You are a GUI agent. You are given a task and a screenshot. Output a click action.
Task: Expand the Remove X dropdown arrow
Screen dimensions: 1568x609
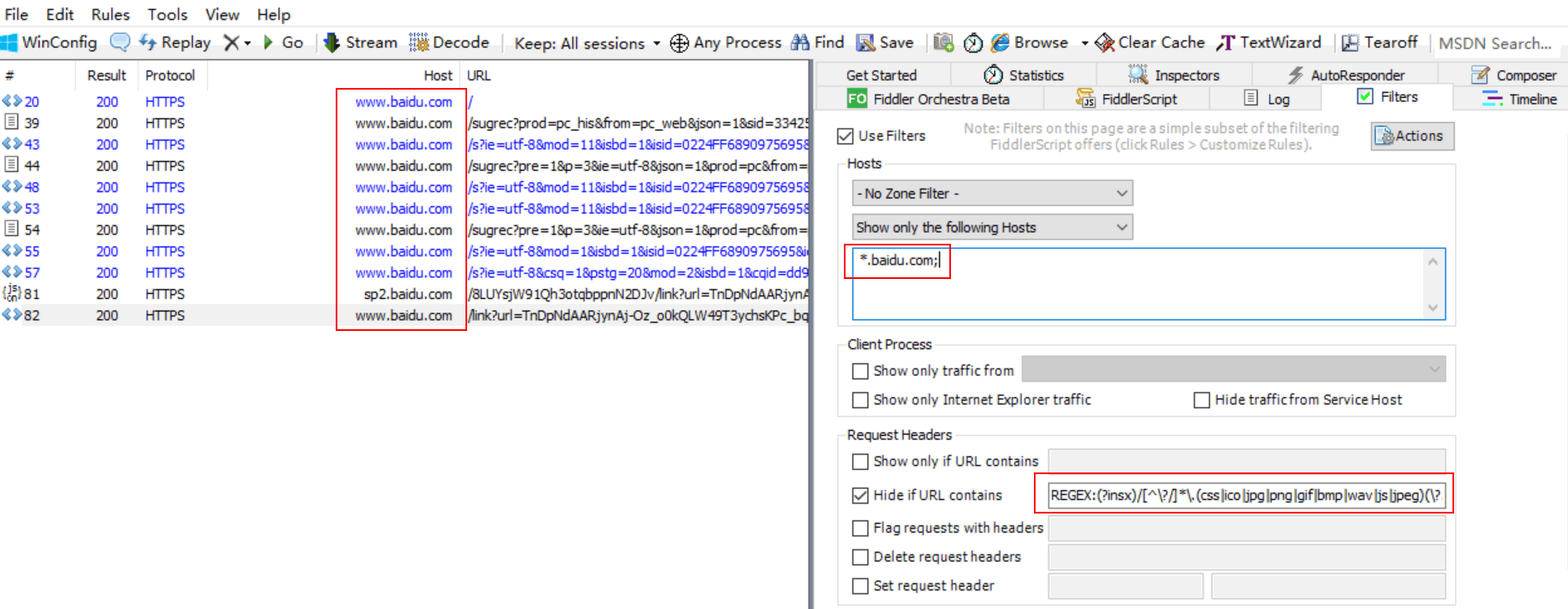coord(248,43)
